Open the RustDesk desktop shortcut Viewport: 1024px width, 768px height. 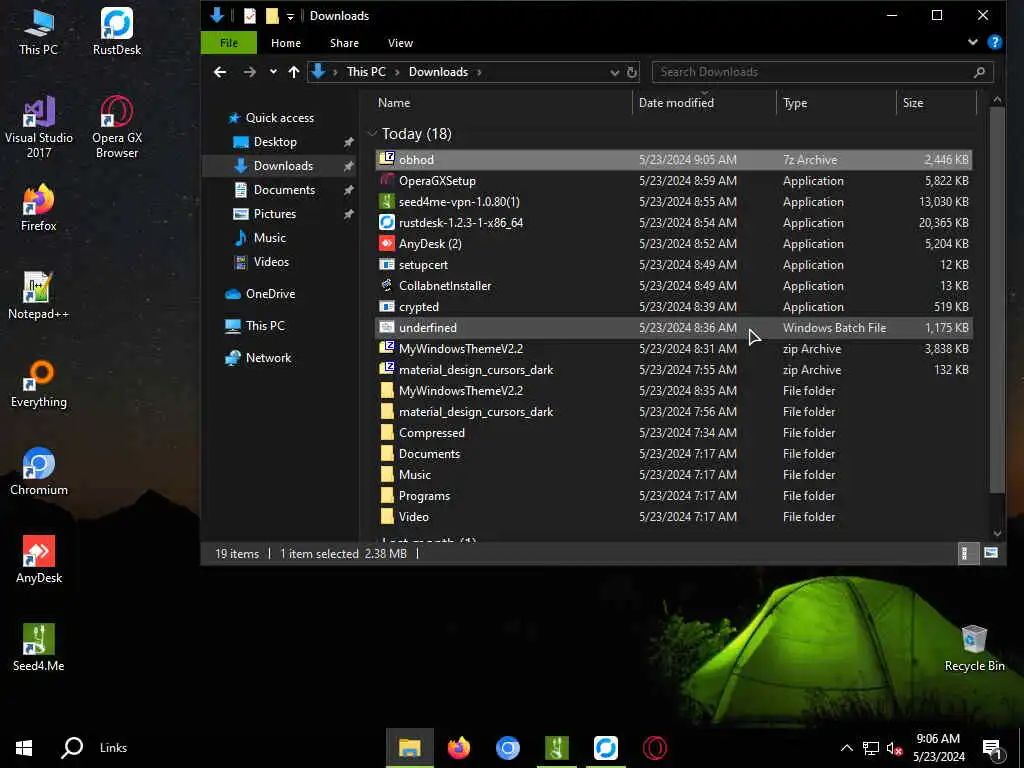point(117,30)
